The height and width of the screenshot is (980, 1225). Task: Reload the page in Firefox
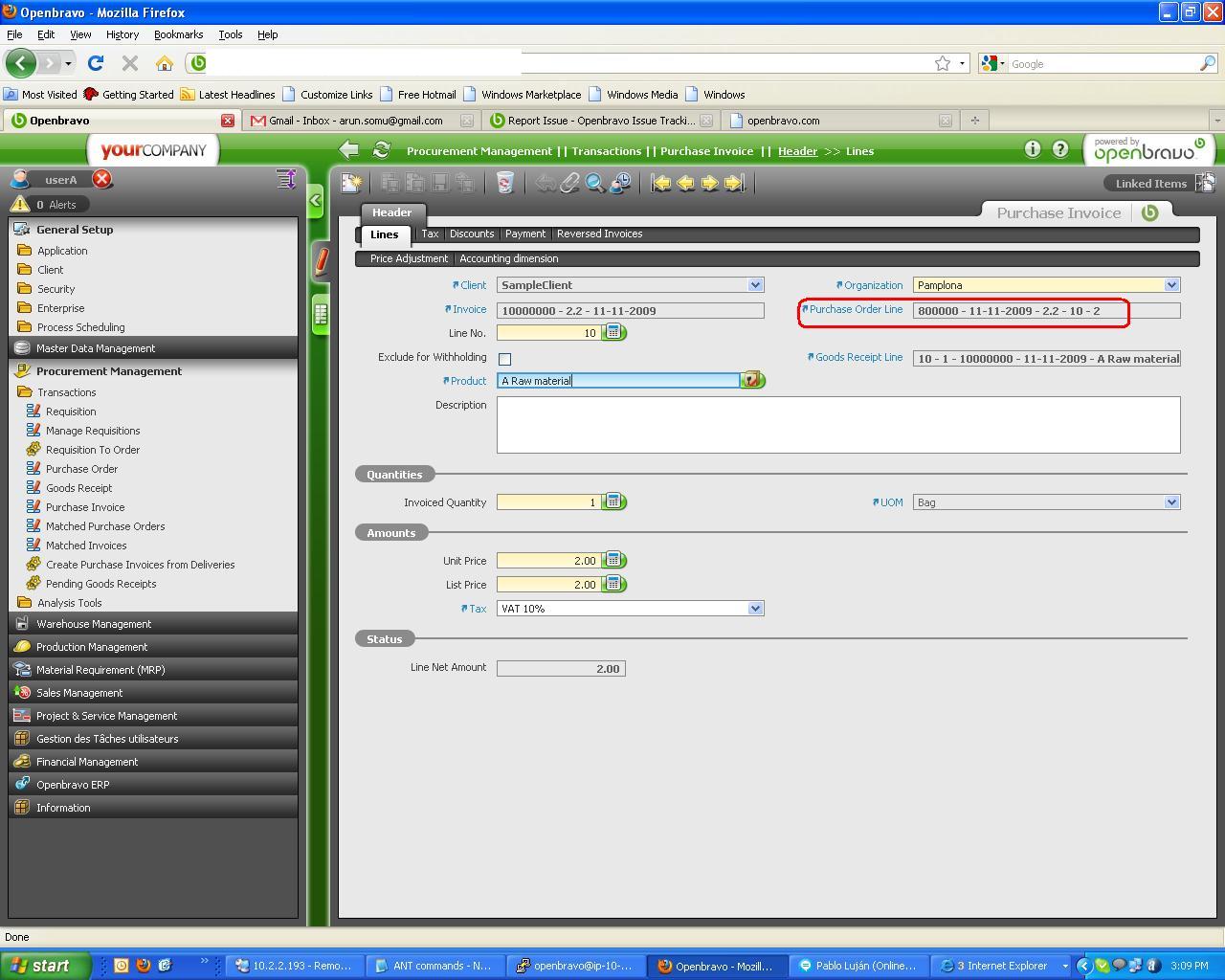point(95,63)
